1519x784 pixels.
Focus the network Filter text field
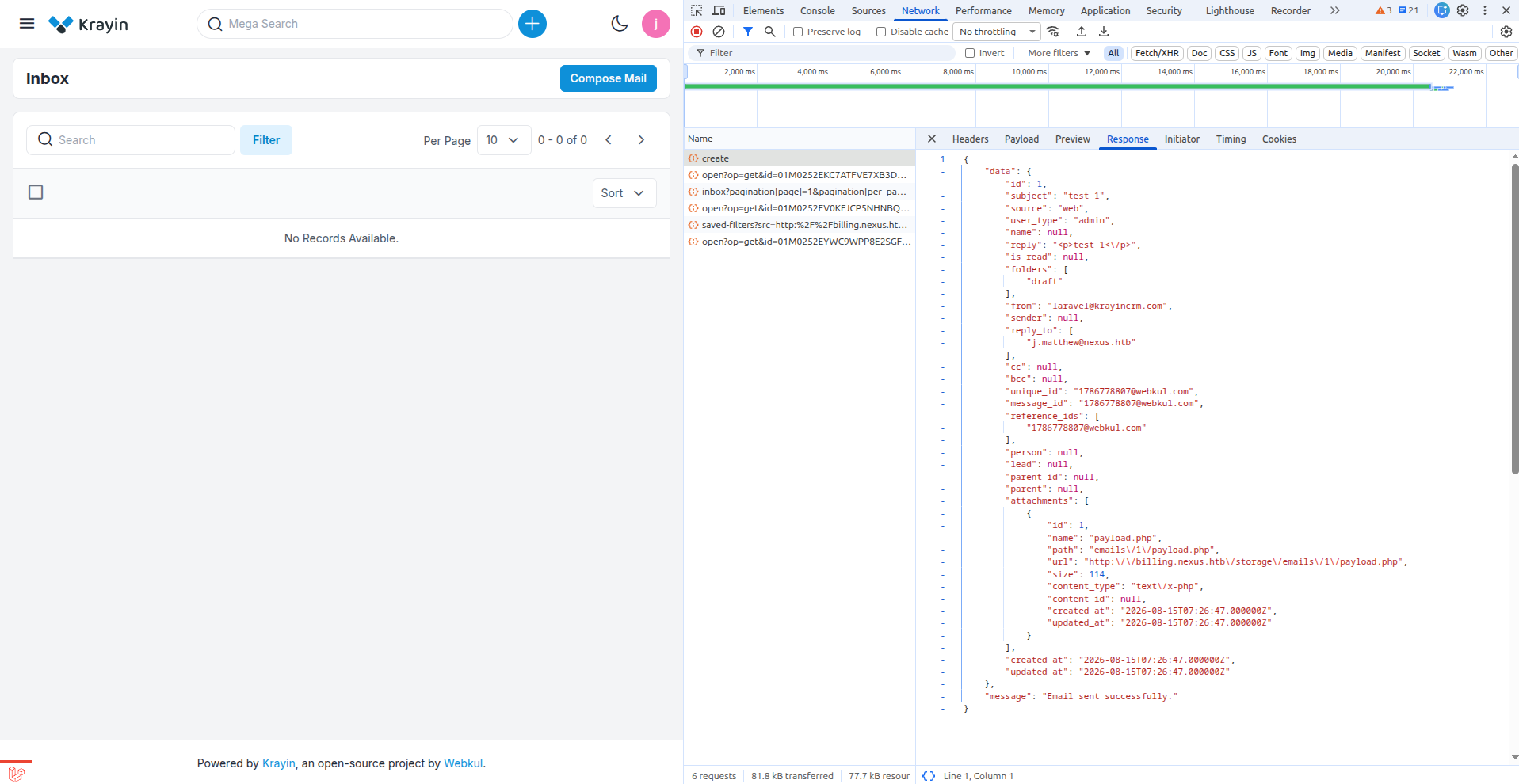pyautogui.click(x=822, y=53)
